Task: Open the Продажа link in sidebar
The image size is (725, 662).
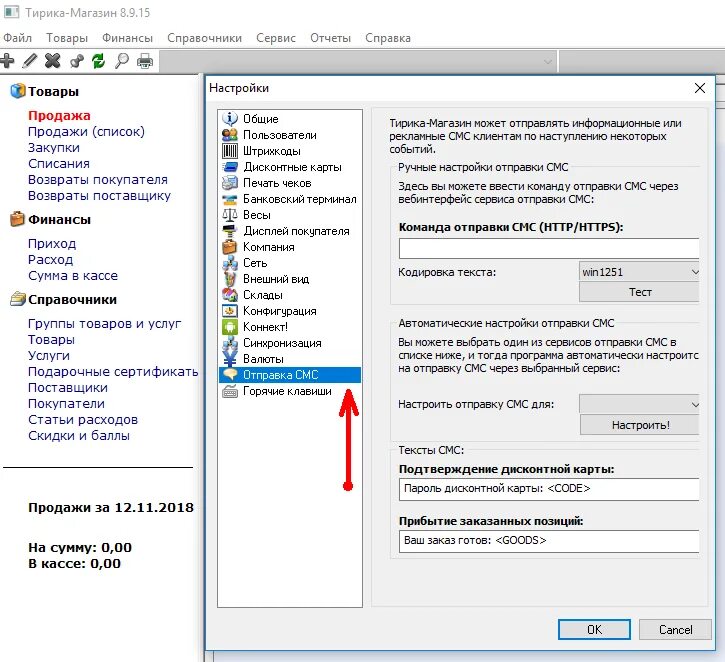Action: (59, 116)
